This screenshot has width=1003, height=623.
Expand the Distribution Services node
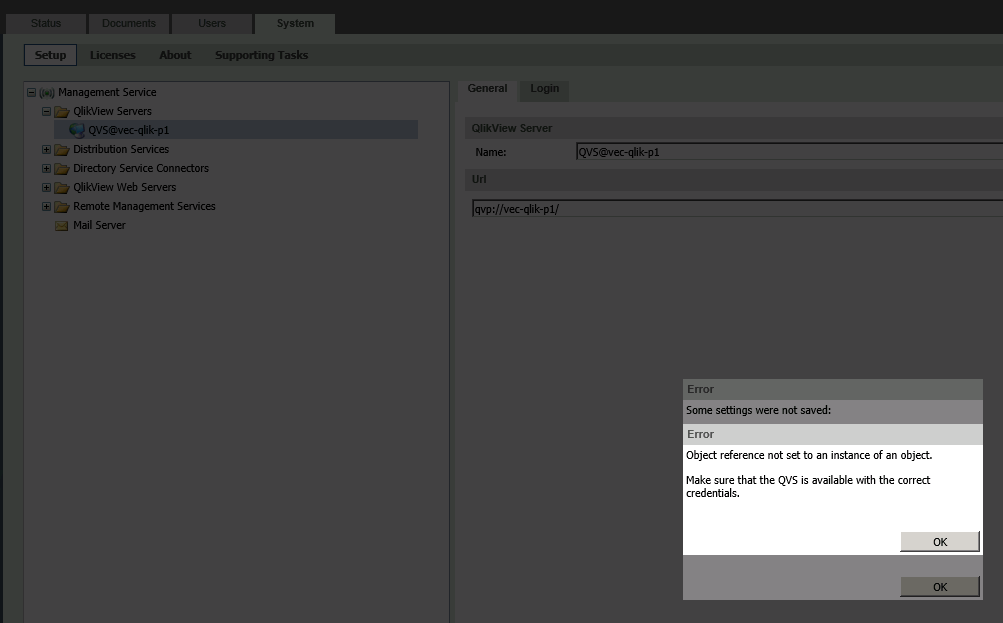[46, 150]
